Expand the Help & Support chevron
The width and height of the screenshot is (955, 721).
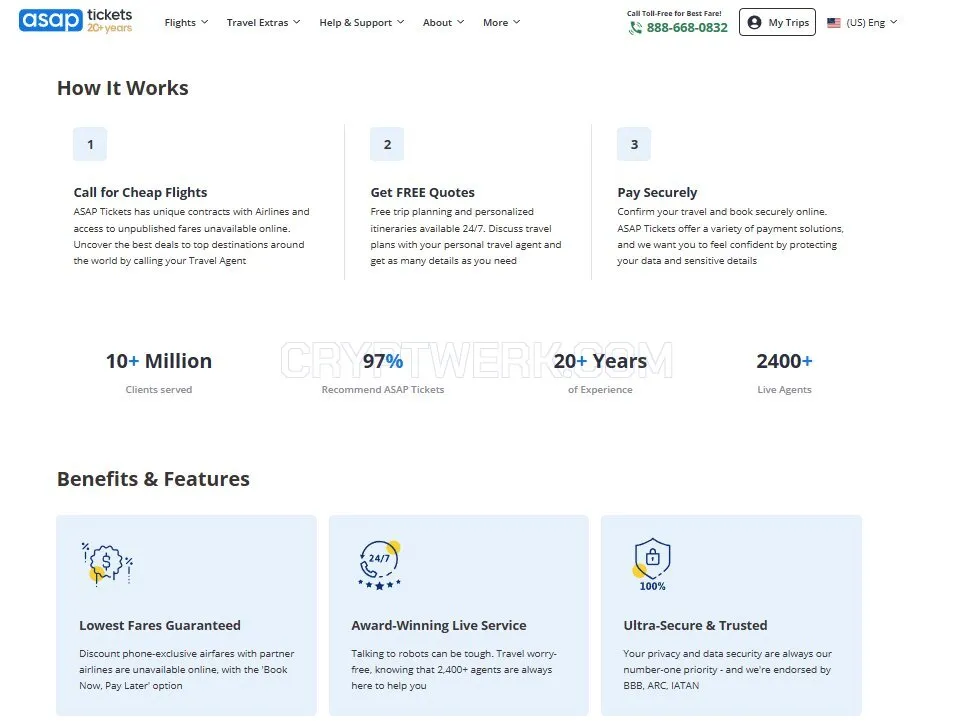pos(400,22)
